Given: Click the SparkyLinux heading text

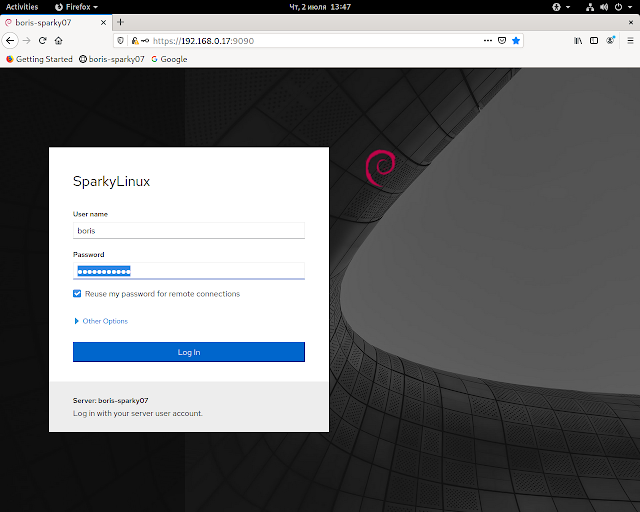Looking at the screenshot, I should (x=111, y=181).
